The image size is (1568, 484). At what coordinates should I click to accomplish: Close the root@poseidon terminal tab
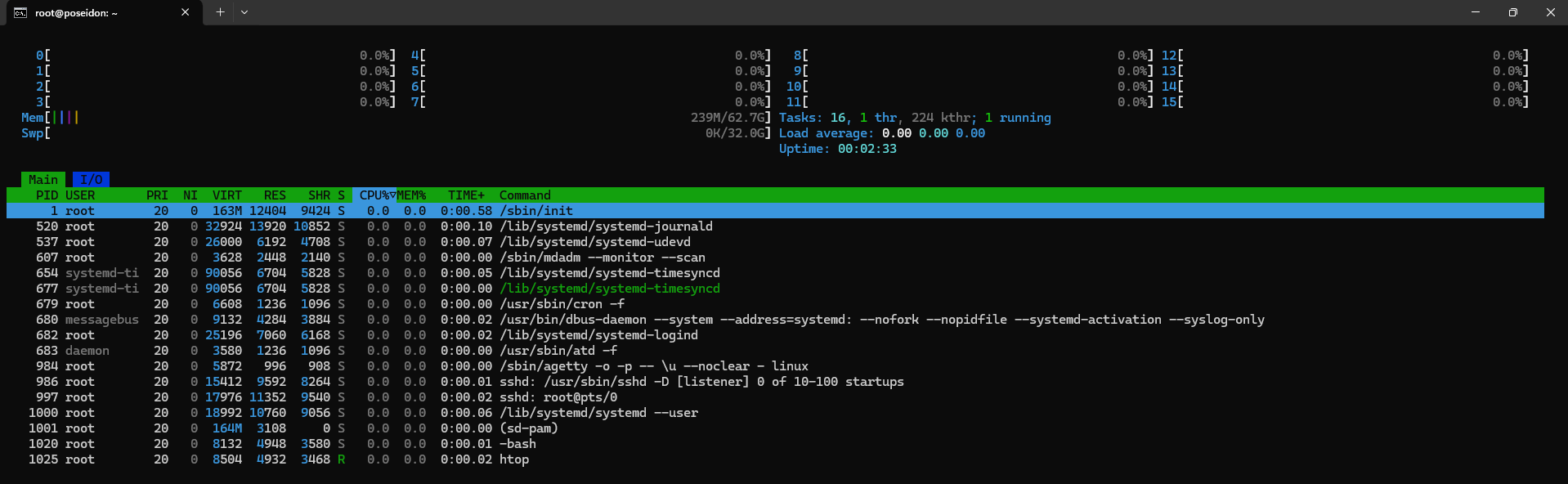(x=185, y=12)
